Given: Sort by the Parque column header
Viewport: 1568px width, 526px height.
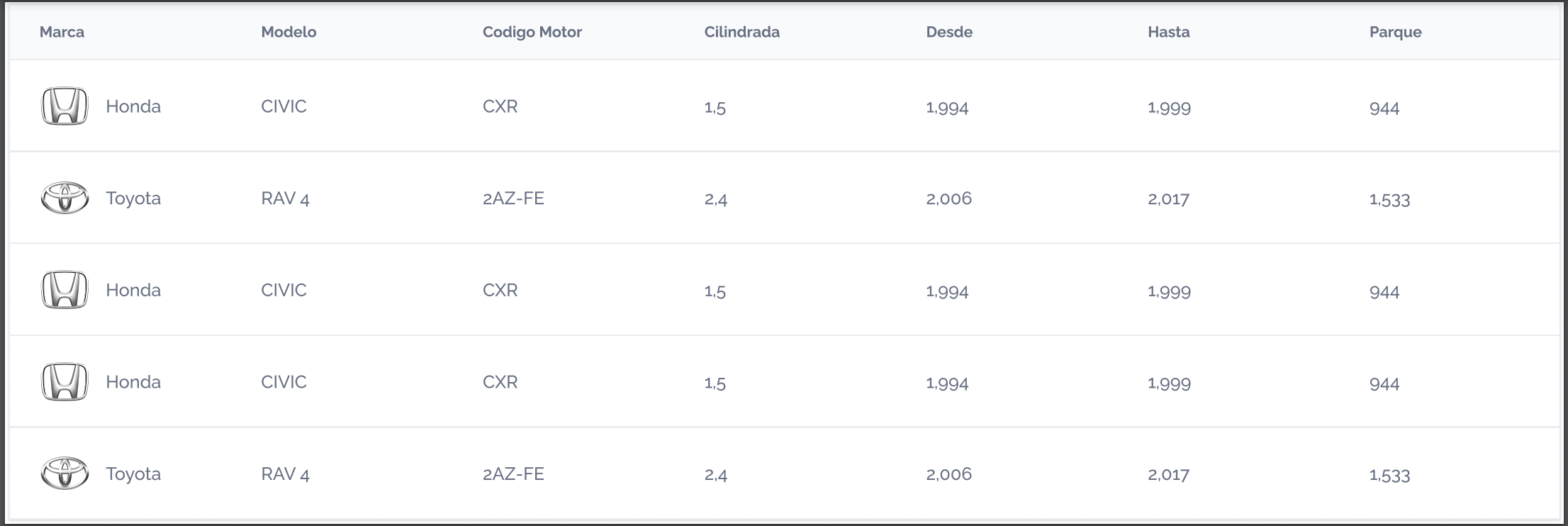Looking at the screenshot, I should point(1395,32).
